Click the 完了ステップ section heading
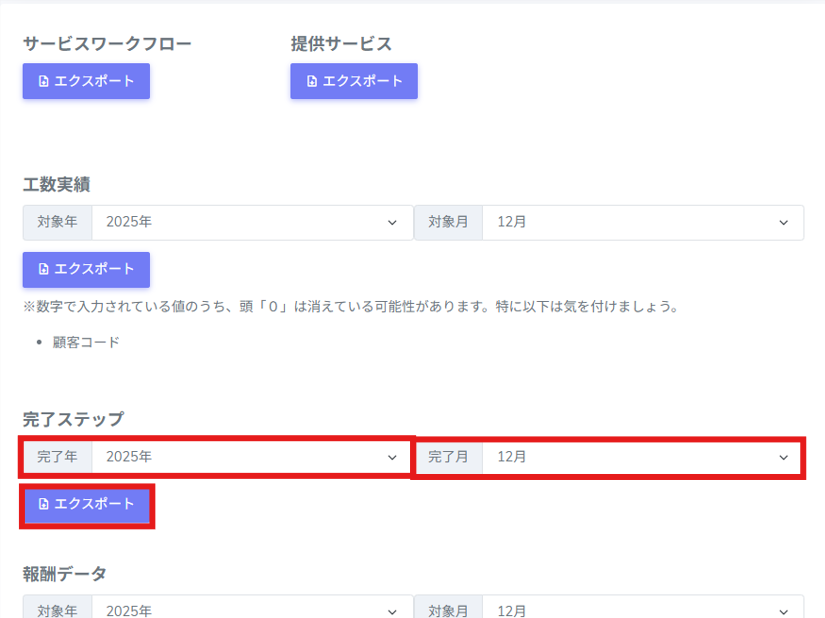This screenshot has height=618, width=825. [73, 418]
